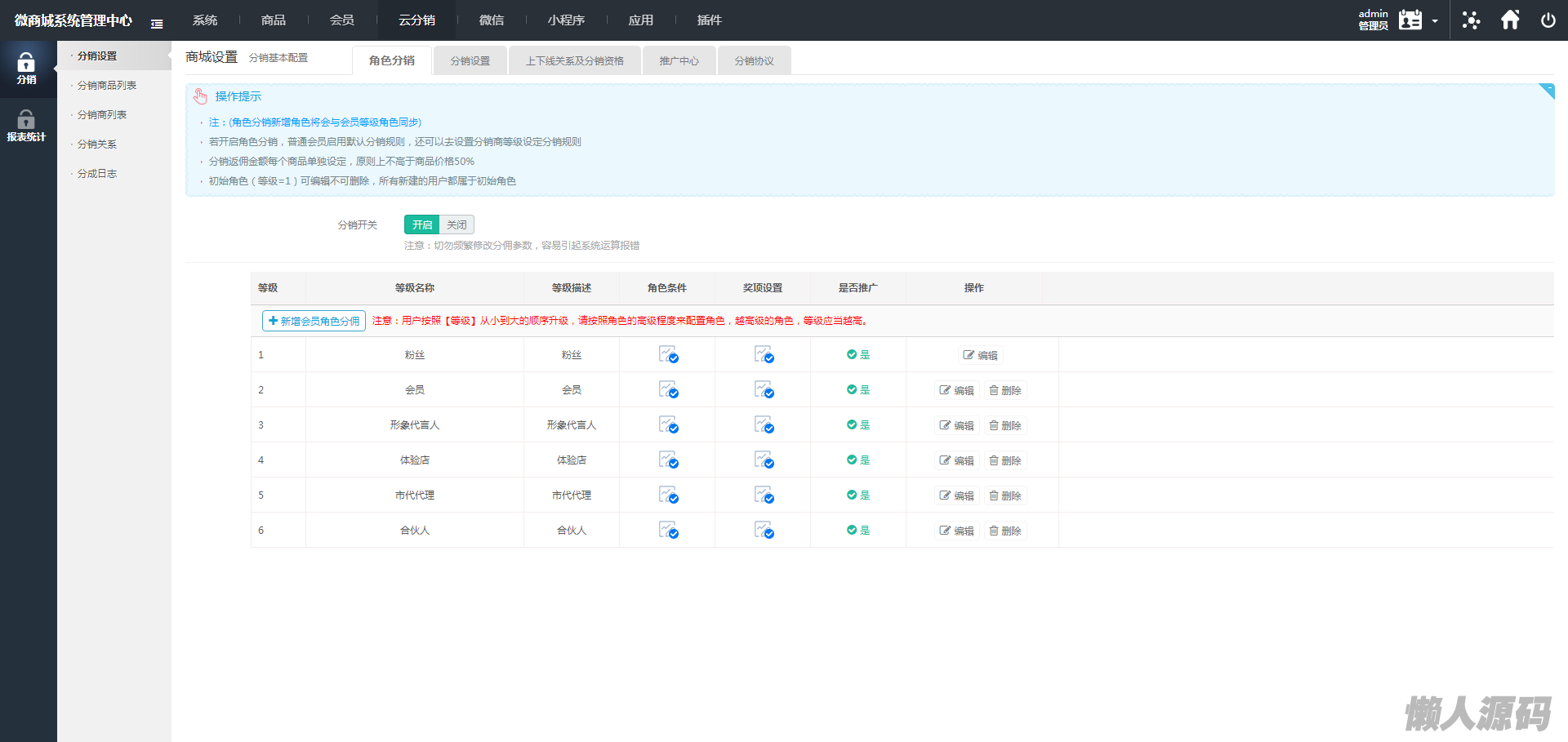The image size is (1568, 742).
Task: Set 分销开关 to 开启
Action: coord(421,224)
